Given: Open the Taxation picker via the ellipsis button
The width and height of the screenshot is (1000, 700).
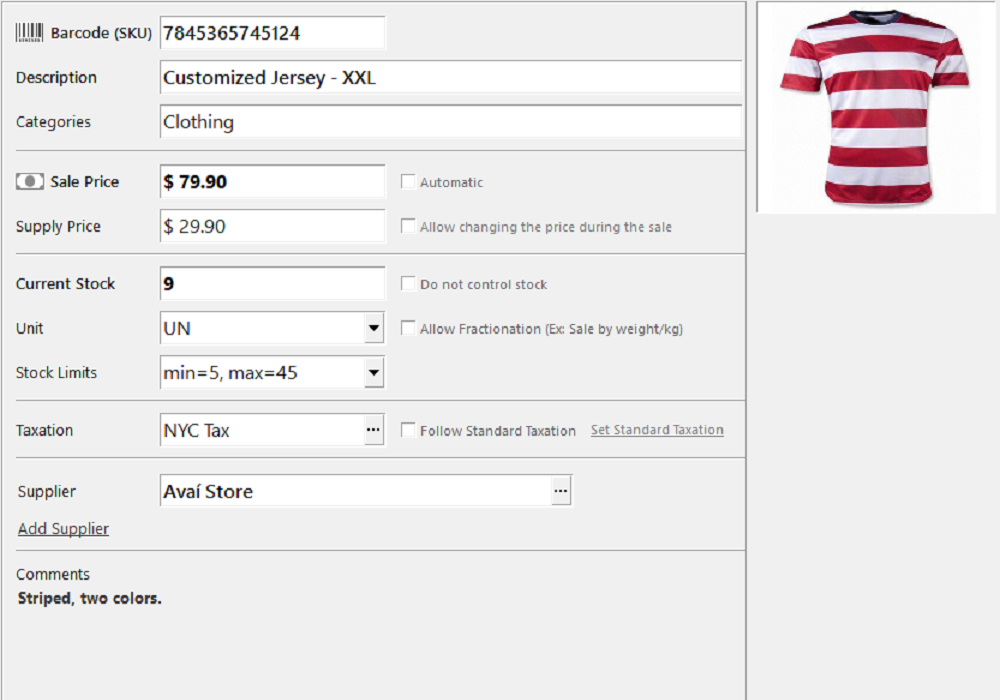Looking at the screenshot, I should [x=374, y=429].
